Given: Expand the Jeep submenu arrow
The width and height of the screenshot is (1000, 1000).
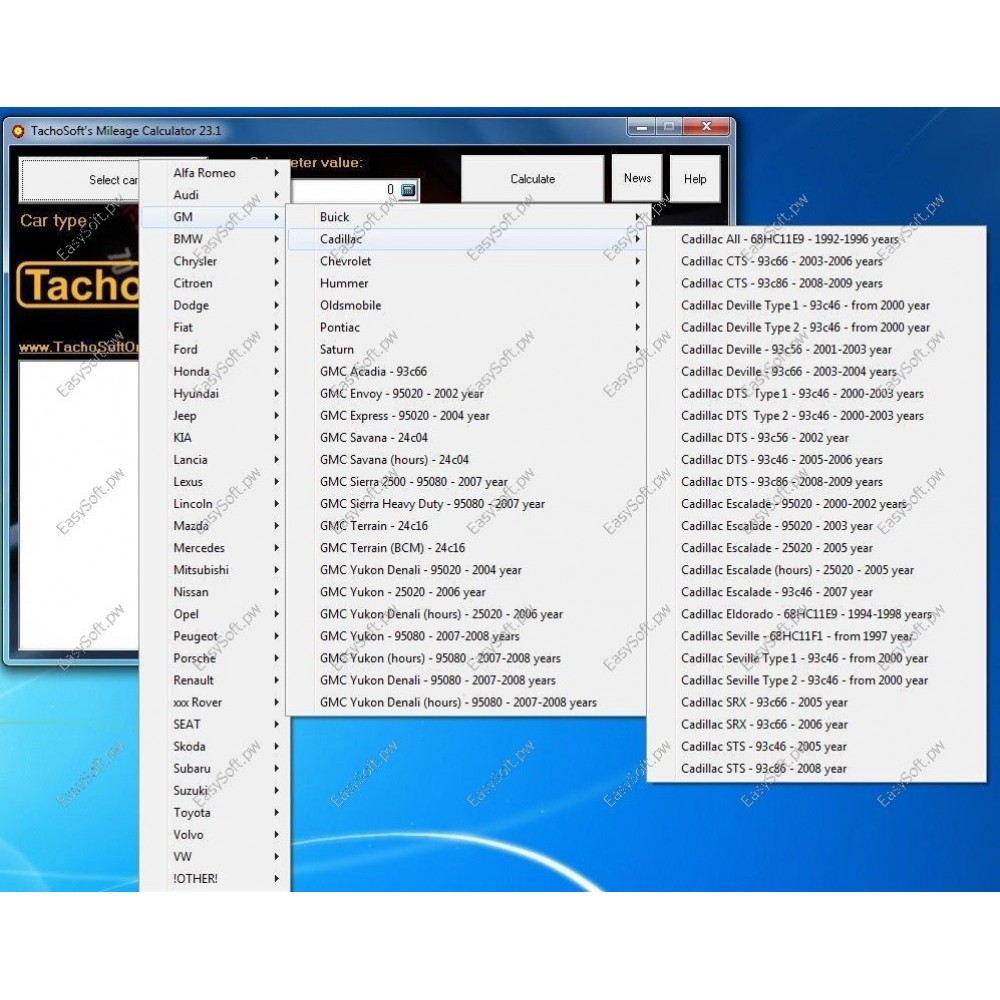Looking at the screenshot, I should click(x=277, y=416).
